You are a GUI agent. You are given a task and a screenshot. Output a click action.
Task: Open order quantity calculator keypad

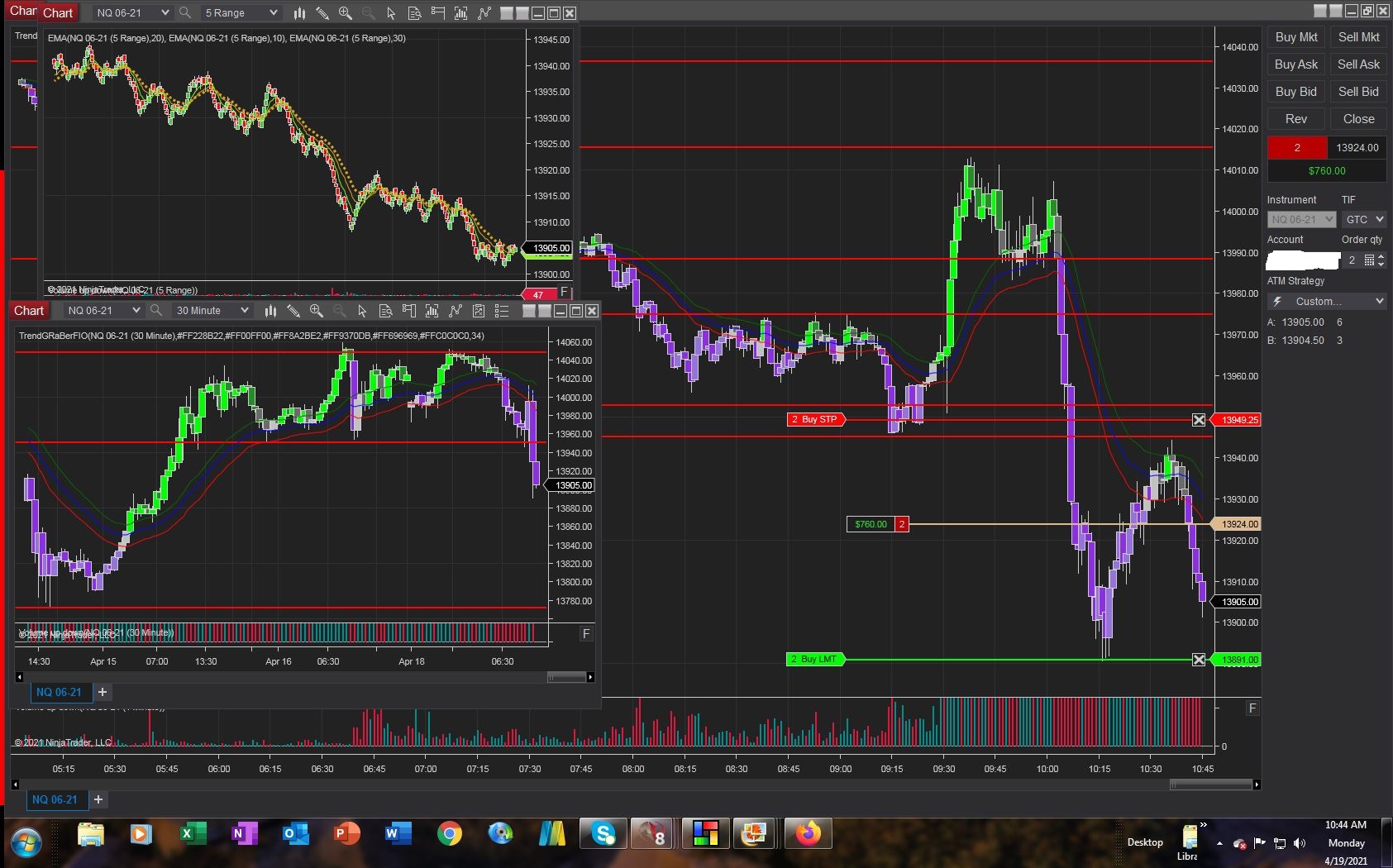click(1369, 260)
